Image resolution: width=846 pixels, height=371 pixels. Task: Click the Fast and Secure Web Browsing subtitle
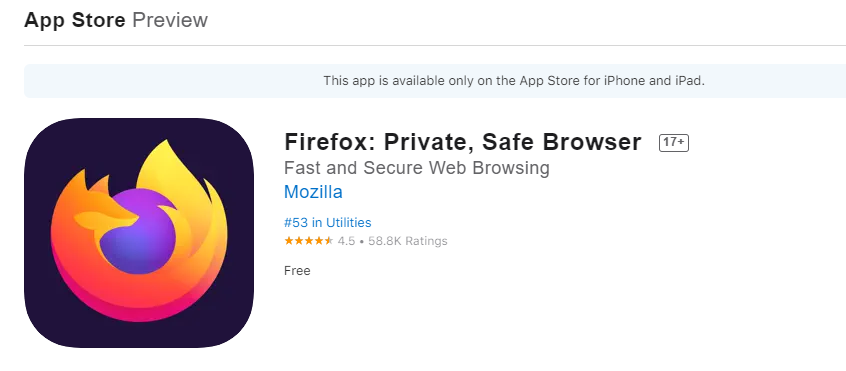(x=417, y=168)
